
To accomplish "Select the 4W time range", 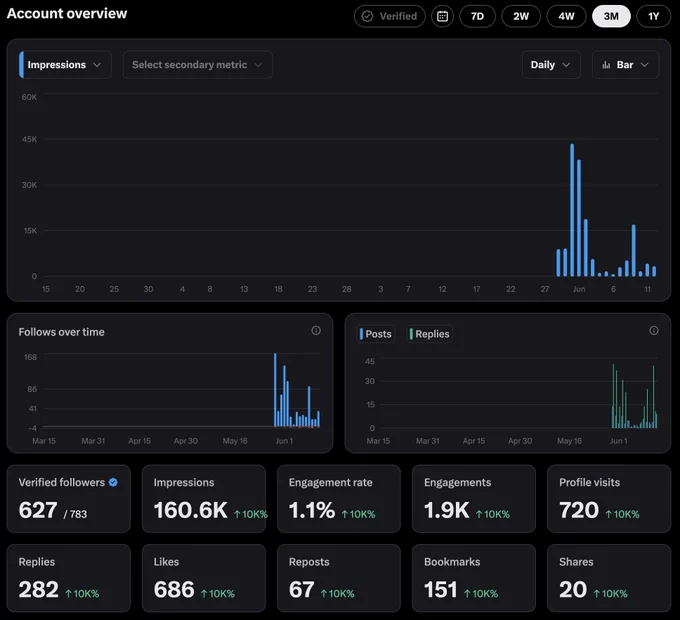I will coord(566,16).
